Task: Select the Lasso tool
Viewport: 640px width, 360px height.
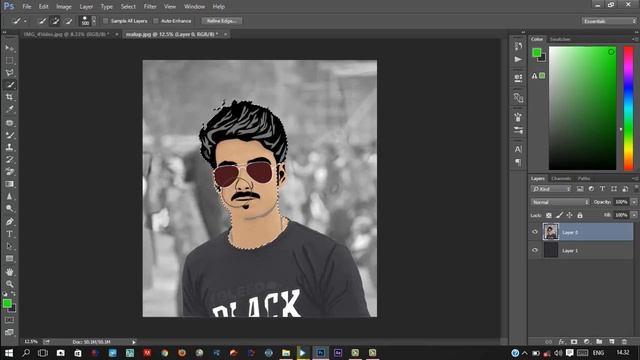Action: click(9, 73)
